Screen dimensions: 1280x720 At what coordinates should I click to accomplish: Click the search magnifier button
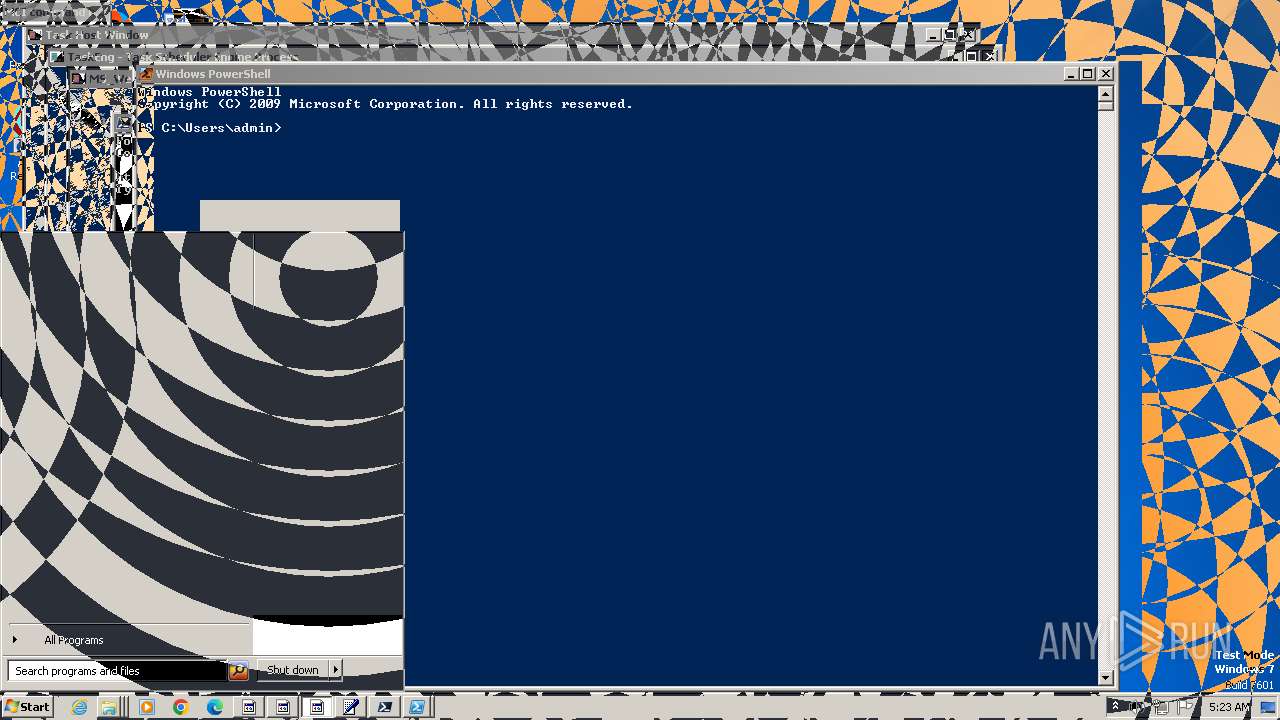click(238, 671)
